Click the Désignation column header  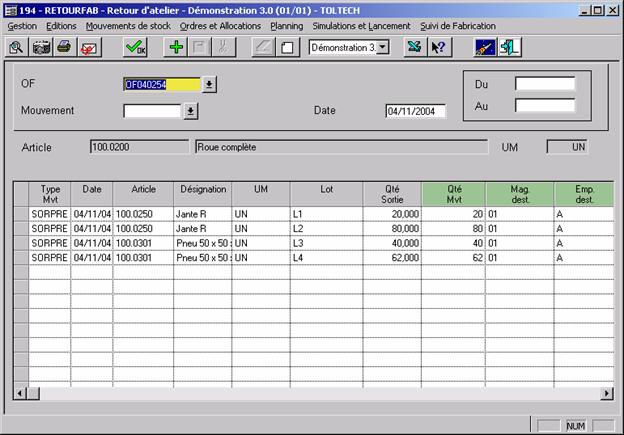pyautogui.click(x=203, y=194)
